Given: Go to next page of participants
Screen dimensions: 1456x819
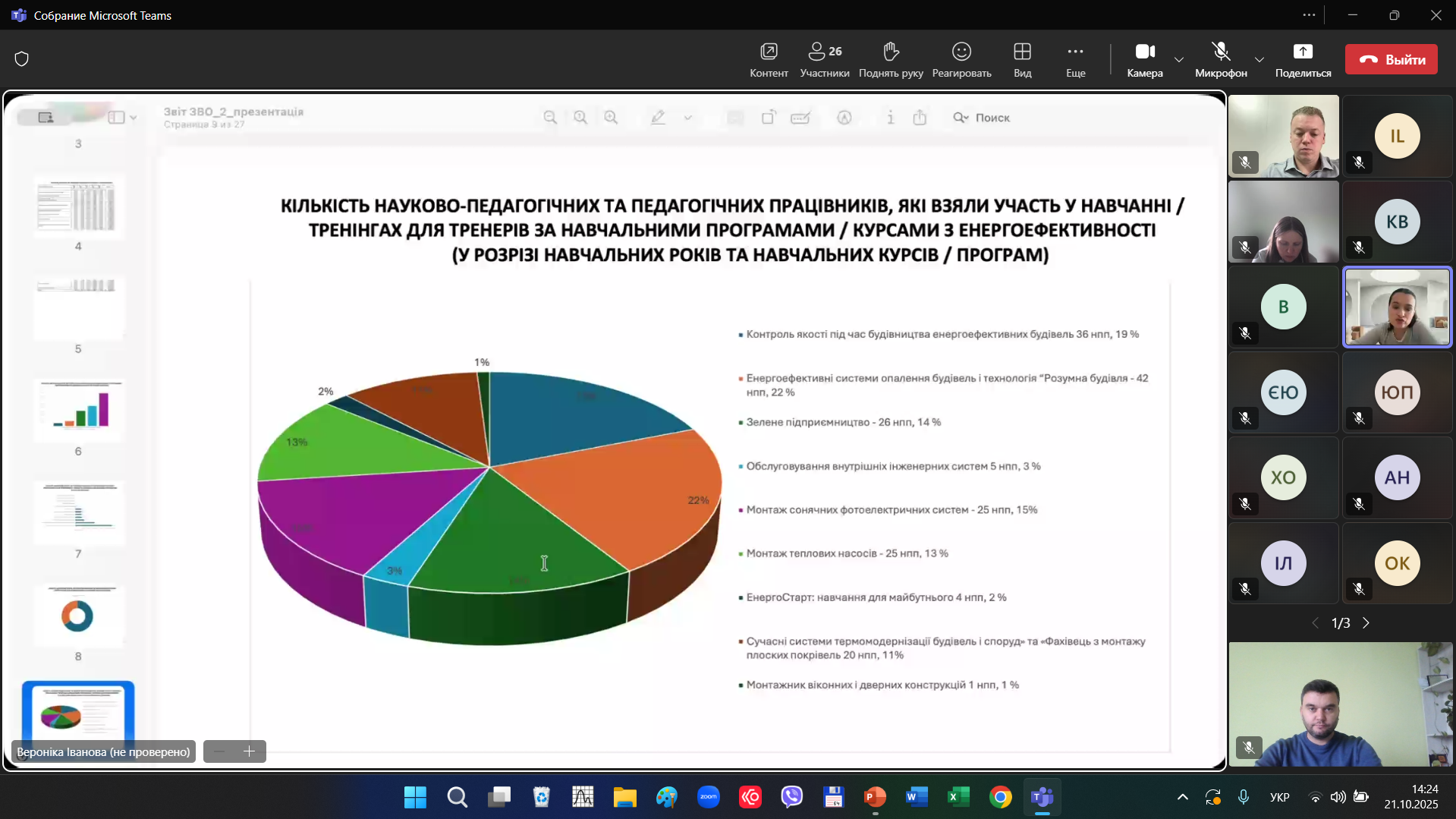Looking at the screenshot, I should (x=1366, y=623).
